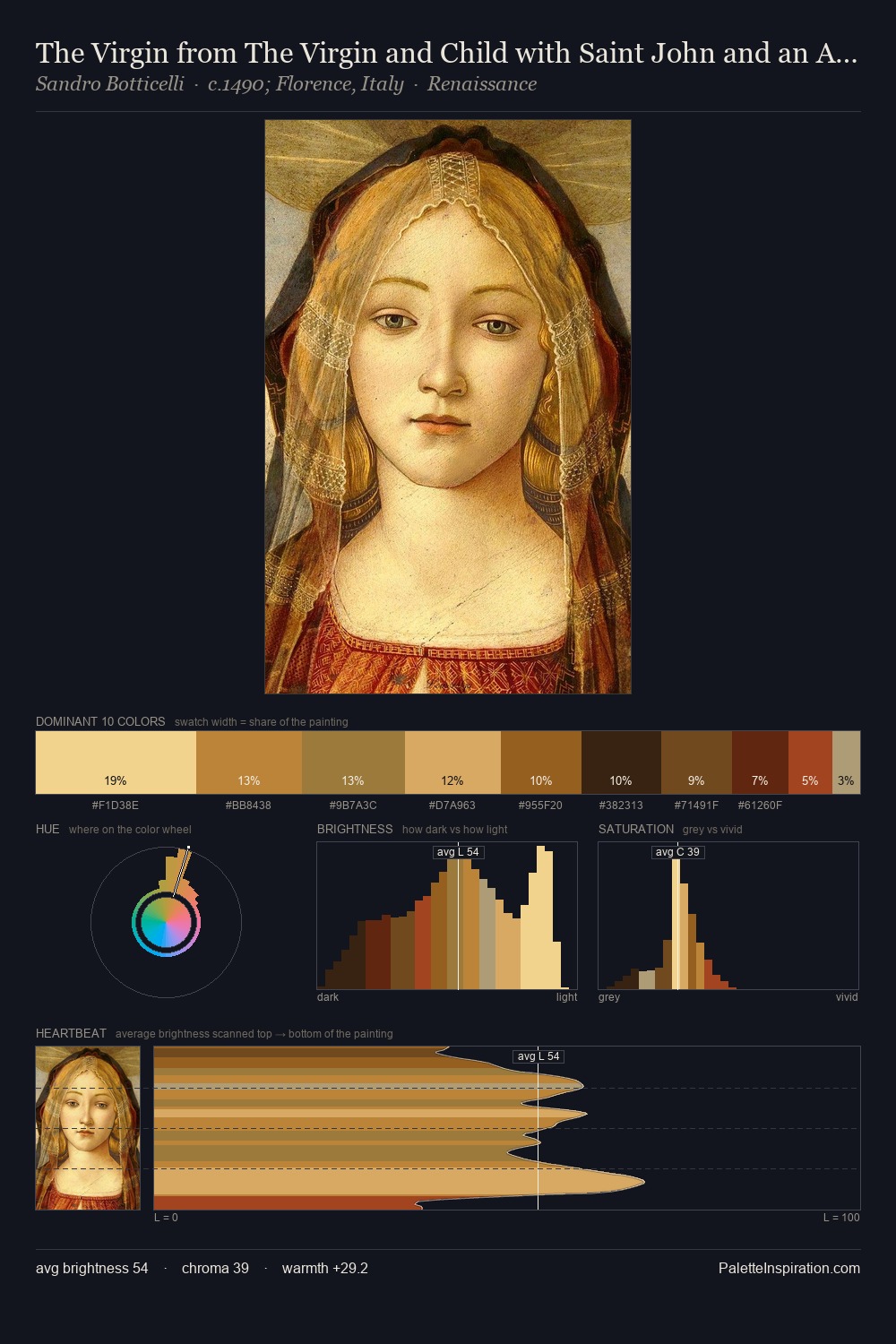
Task: Click the 'chroma 39' footer stat
Action: [x=215, y=1268]
